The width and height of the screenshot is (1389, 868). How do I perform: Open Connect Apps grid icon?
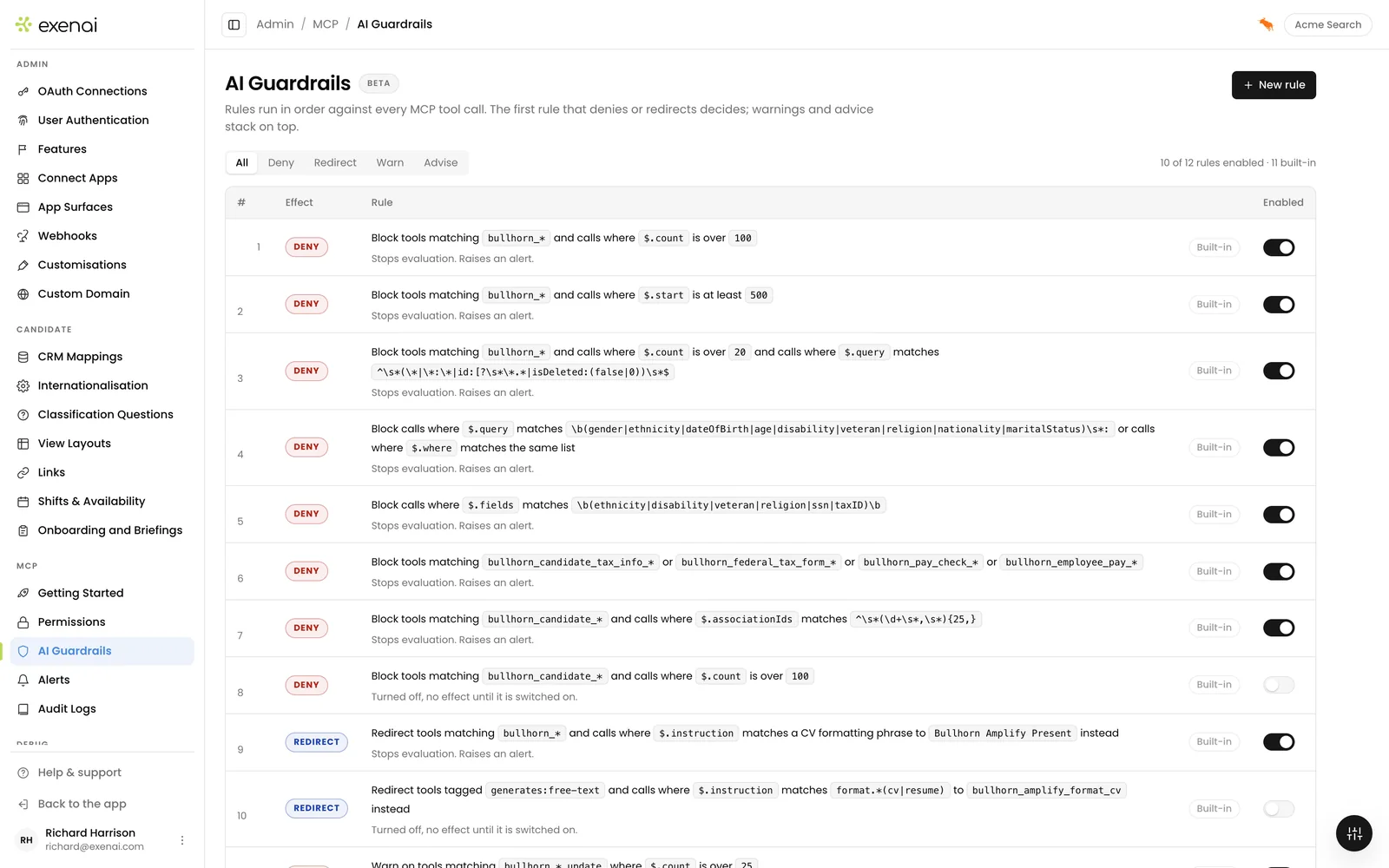click(x=23, y=178)
